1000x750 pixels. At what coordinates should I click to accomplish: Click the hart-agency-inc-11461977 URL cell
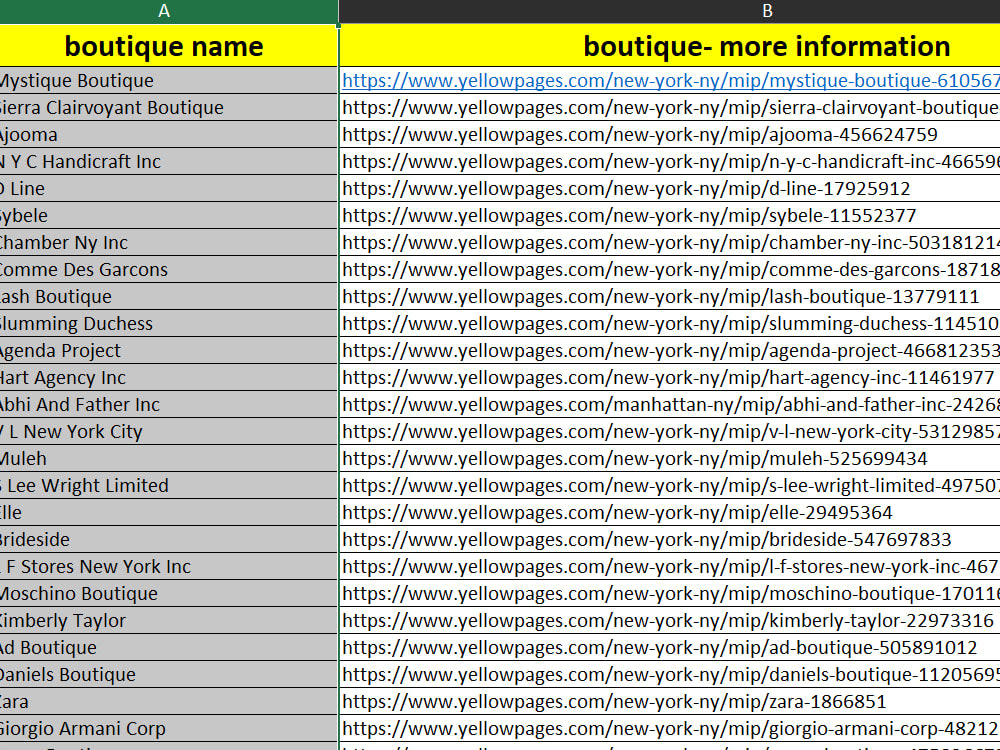(x=670, y=378)
